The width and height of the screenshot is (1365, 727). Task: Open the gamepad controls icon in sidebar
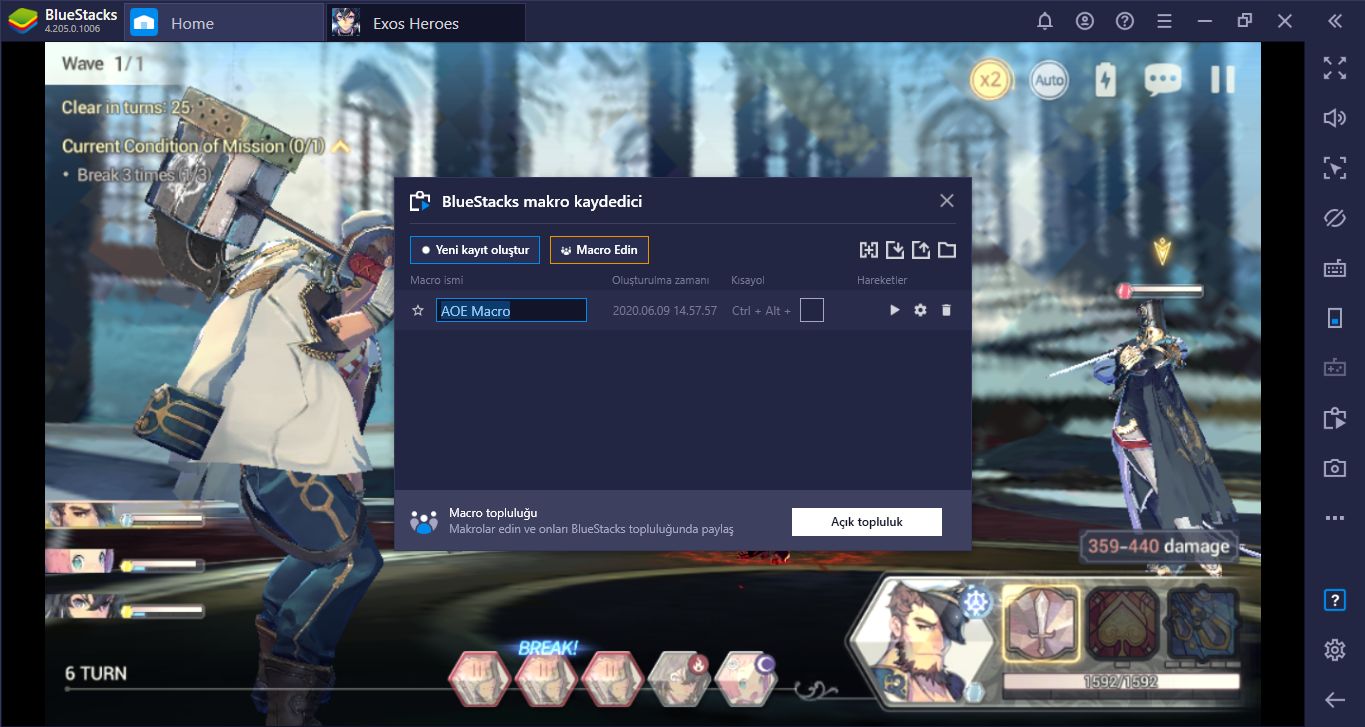pos(1335,368)
